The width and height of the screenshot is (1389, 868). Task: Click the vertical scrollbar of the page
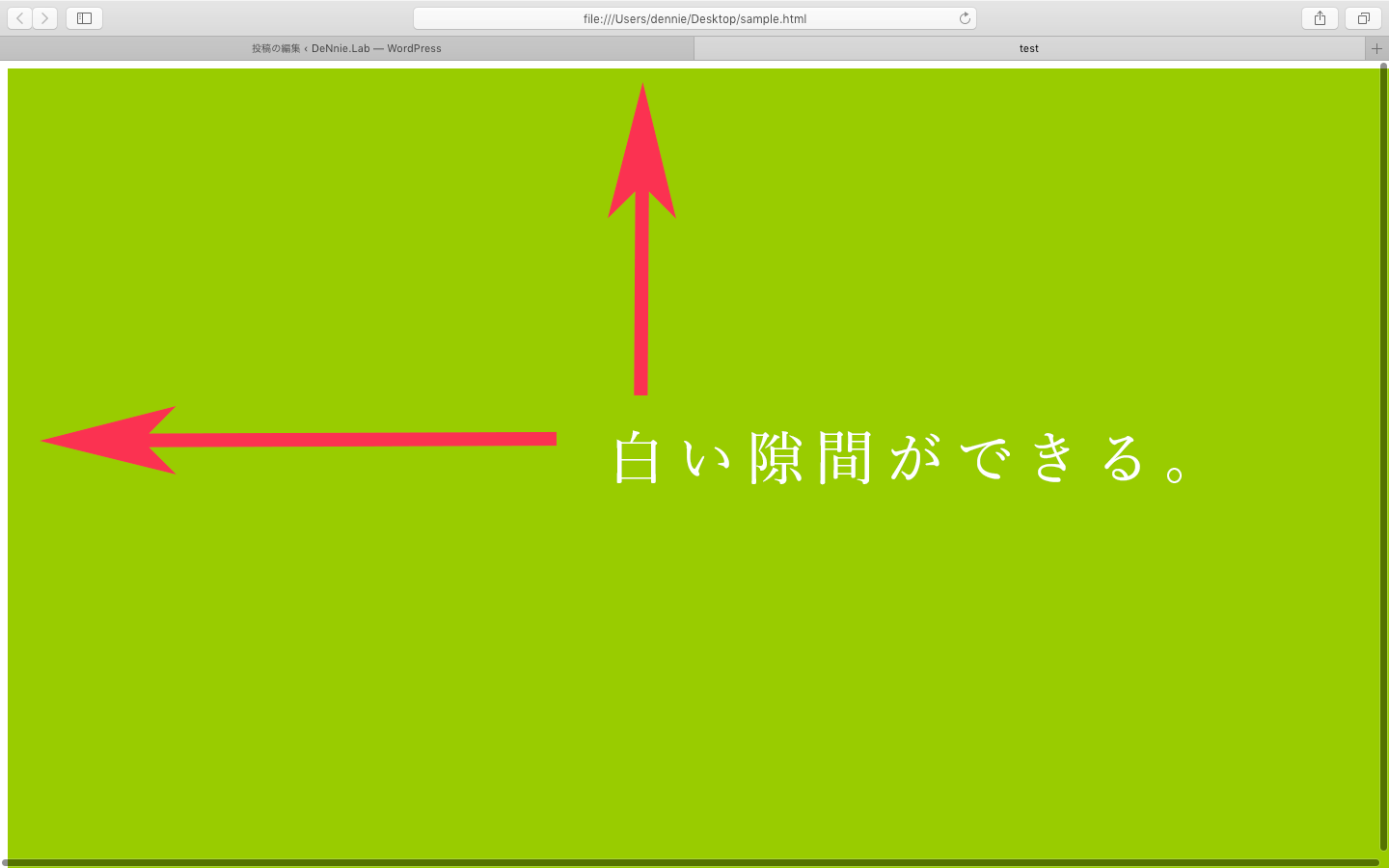(1383, 458)
